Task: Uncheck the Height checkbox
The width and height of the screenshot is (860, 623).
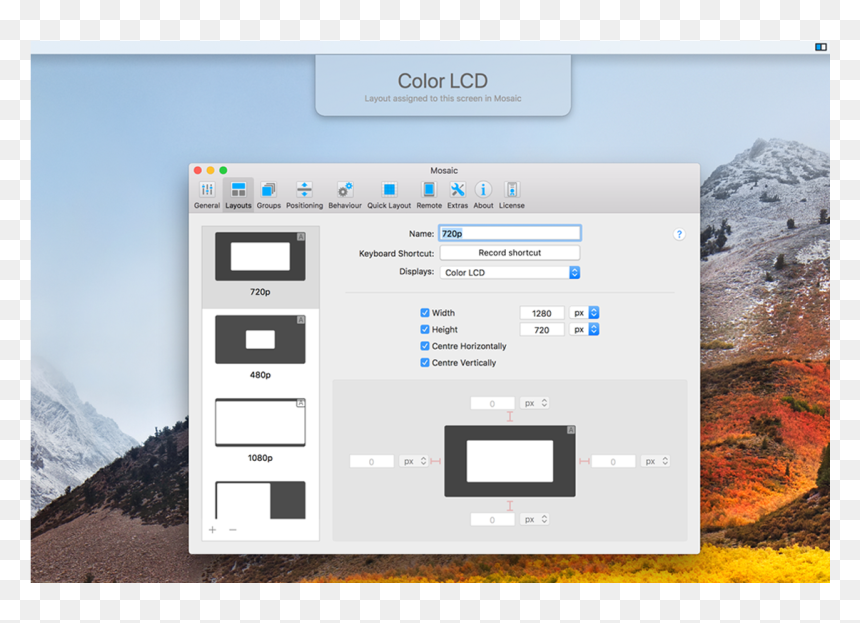Action: (x=425, y=329)
